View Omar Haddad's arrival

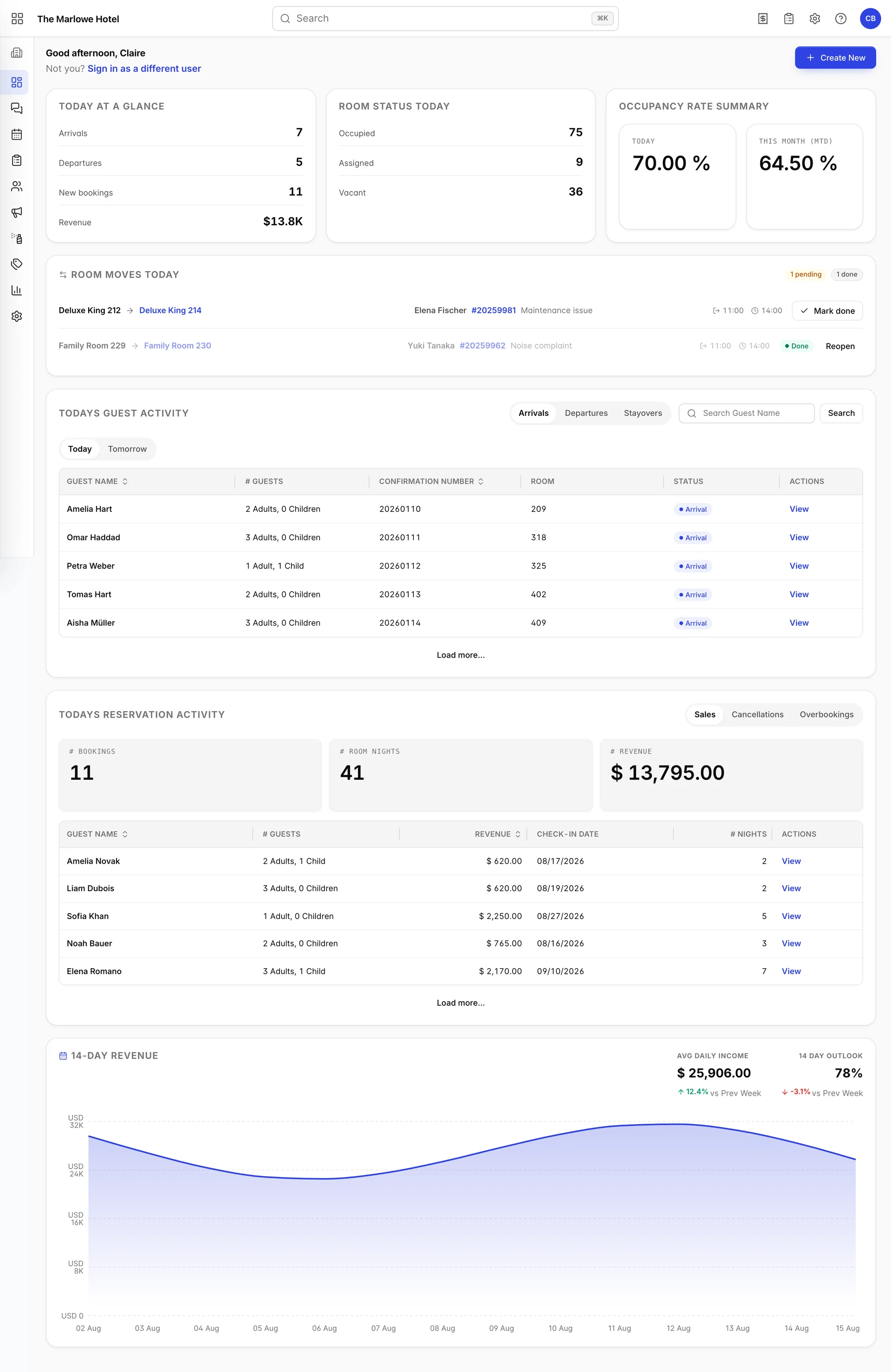click(x=799, y=537)
